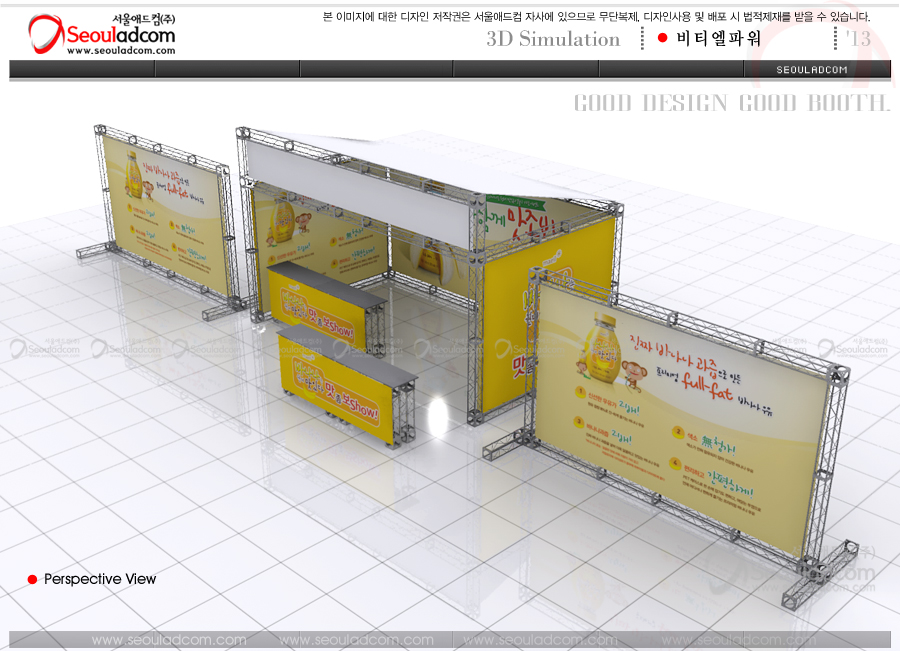Select the first segment of the dark navigation bar
The height and width of the screenshot is (651, 900).
point(82,69)
